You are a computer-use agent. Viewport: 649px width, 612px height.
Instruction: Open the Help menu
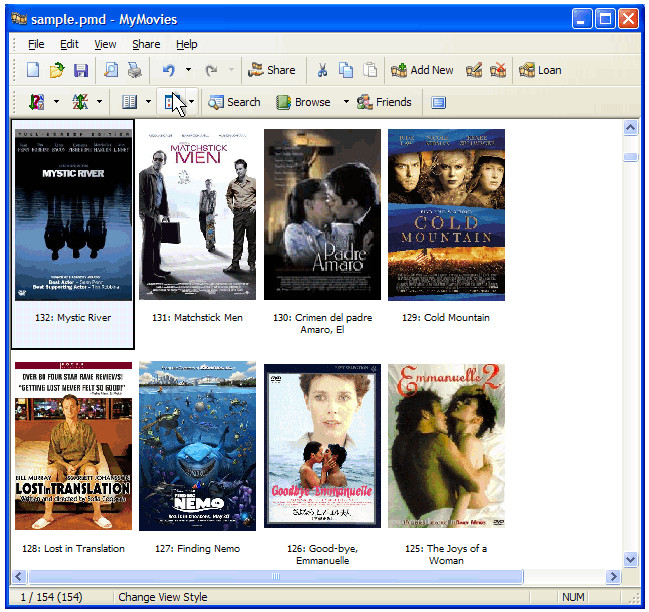click(186, 44)
